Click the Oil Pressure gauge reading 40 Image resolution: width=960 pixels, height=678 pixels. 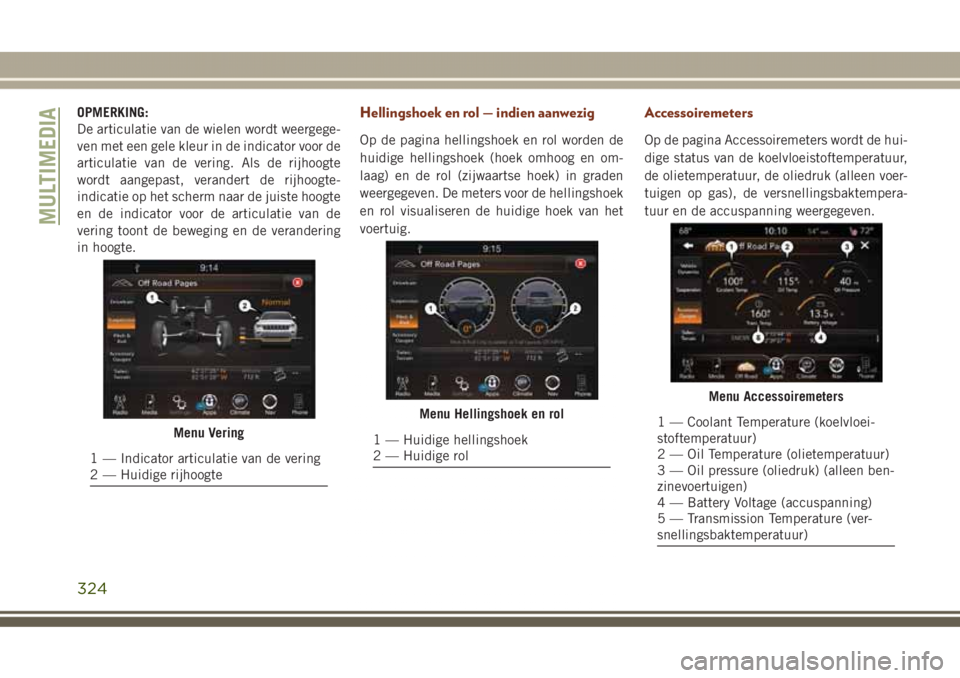[x=845, y=277]
